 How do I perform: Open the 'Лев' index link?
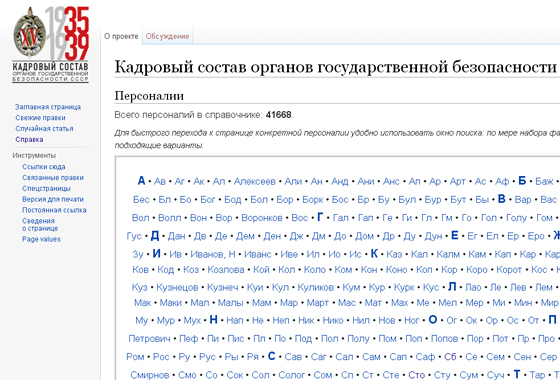pos(518,288)
